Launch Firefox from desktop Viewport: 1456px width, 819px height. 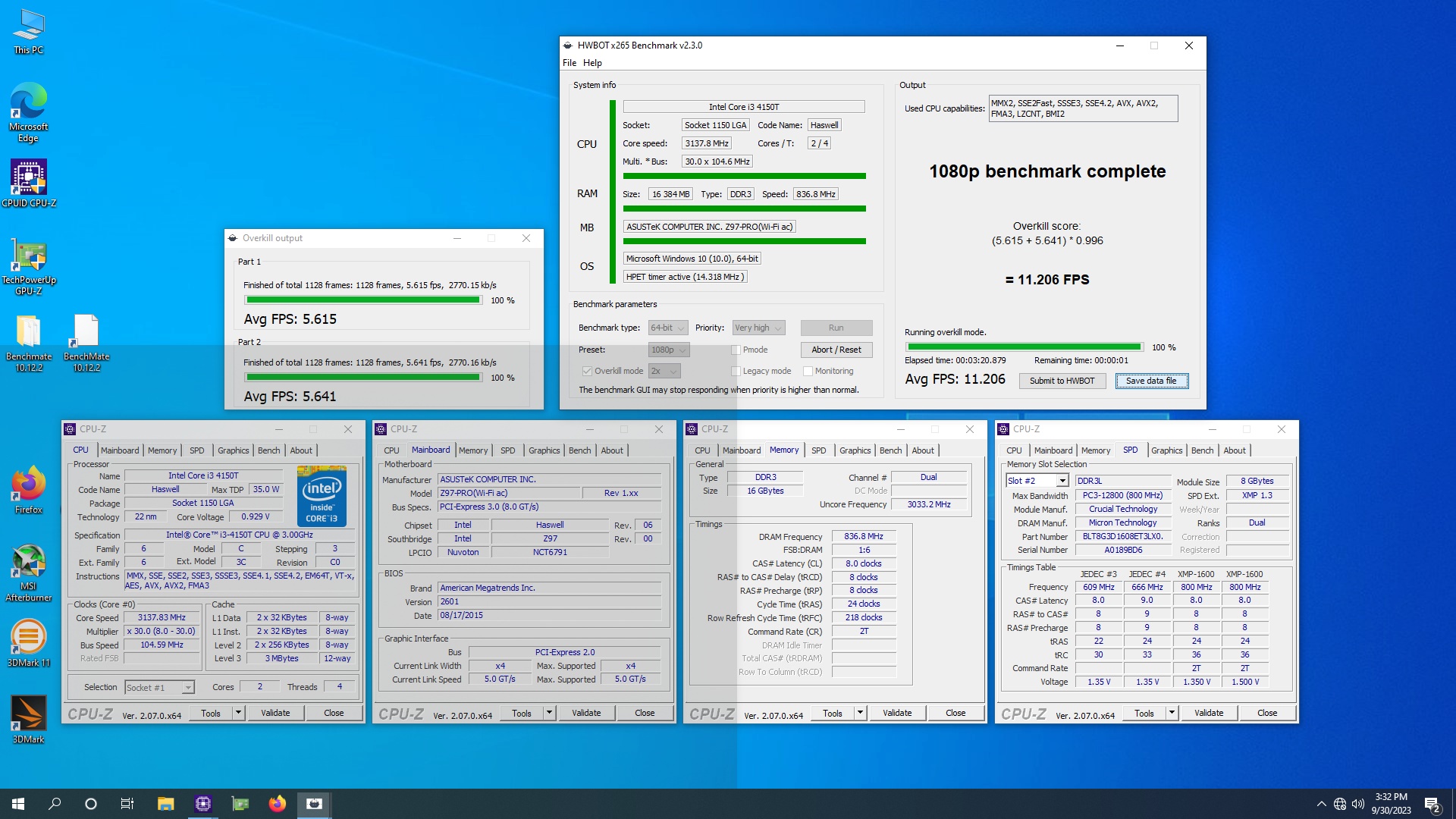click(28, 490)
